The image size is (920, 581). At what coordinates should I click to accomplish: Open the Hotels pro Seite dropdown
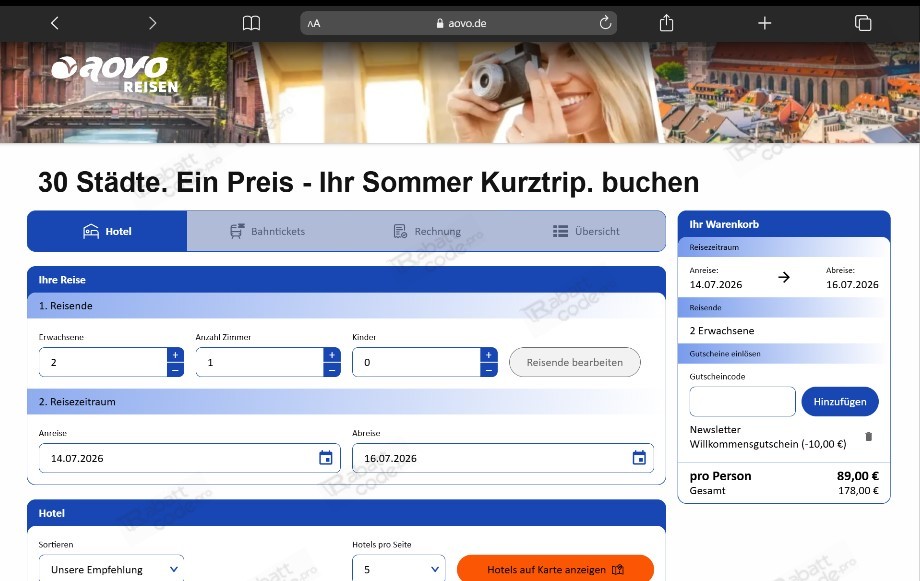click(398, 569)
